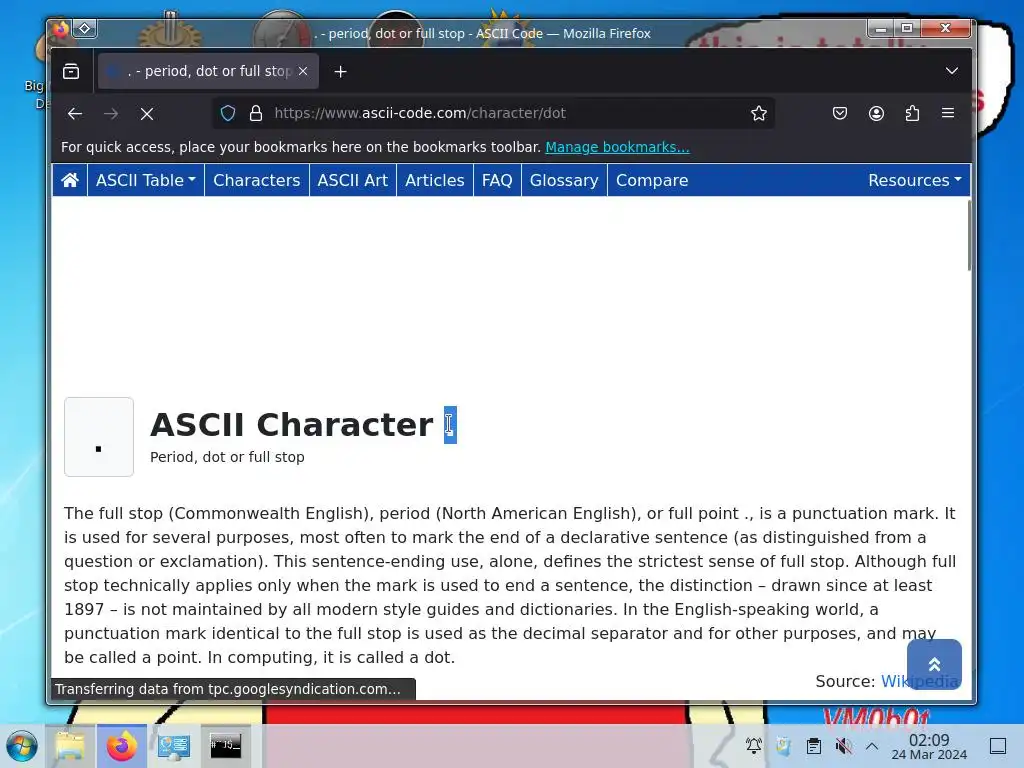
Task: Save page to Pocket
Action: [840, 114]
